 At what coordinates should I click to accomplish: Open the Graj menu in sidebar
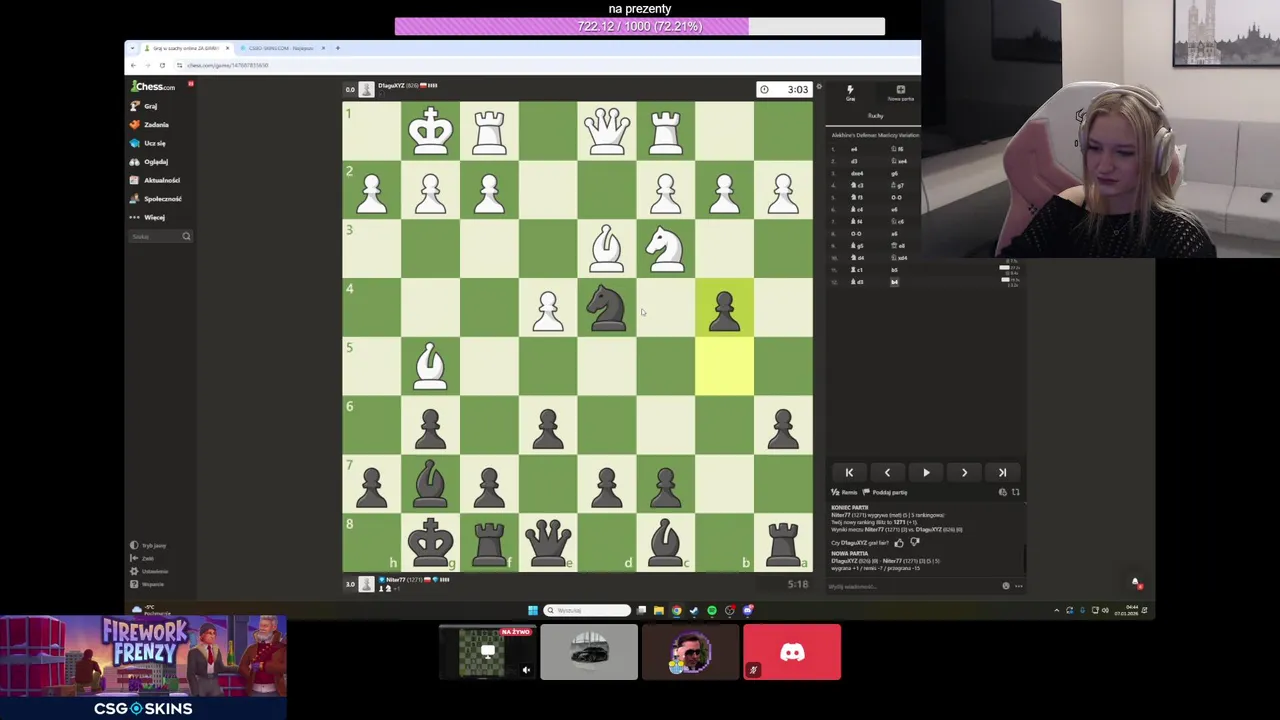click(x=144, y=106)
